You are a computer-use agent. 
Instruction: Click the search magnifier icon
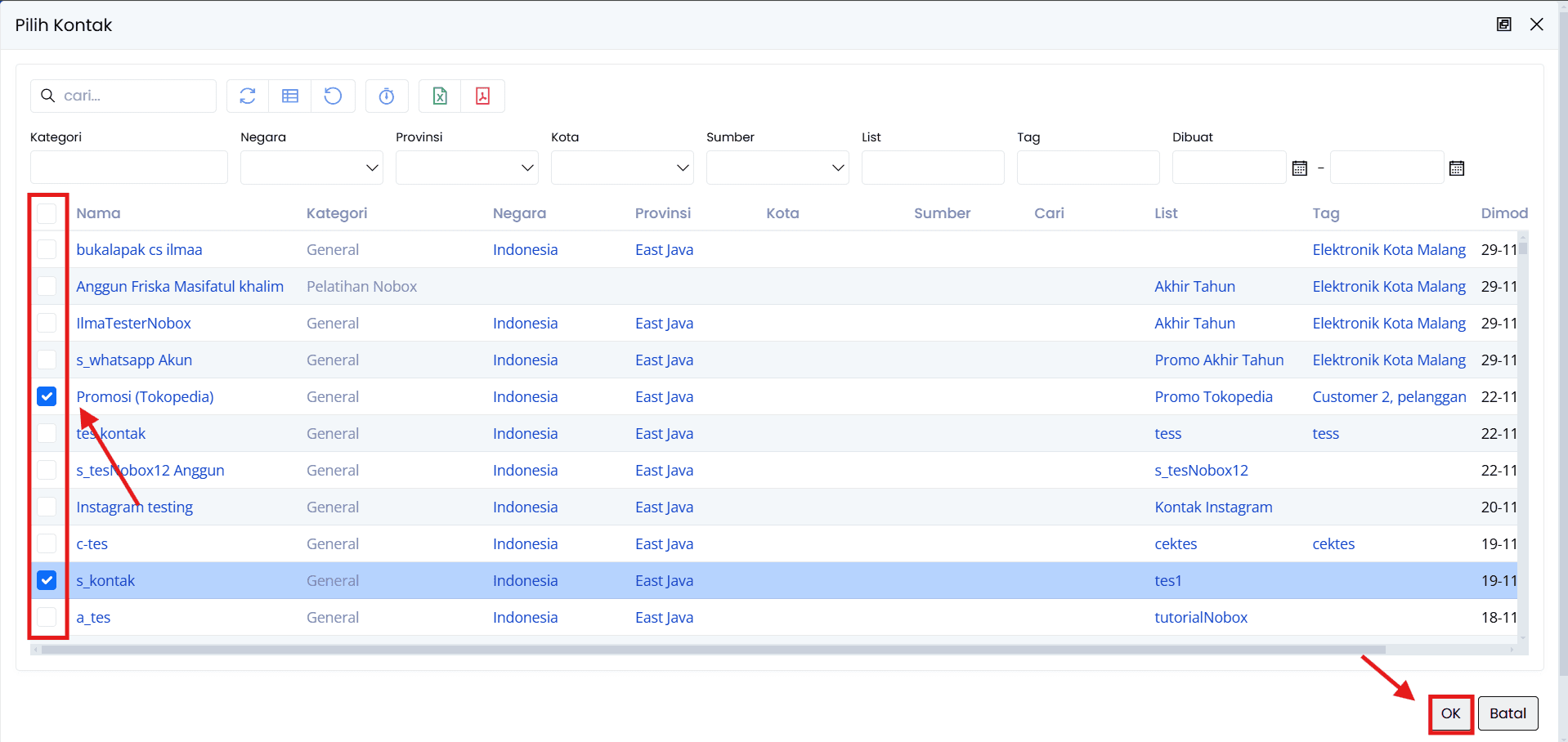click(47, 96)
